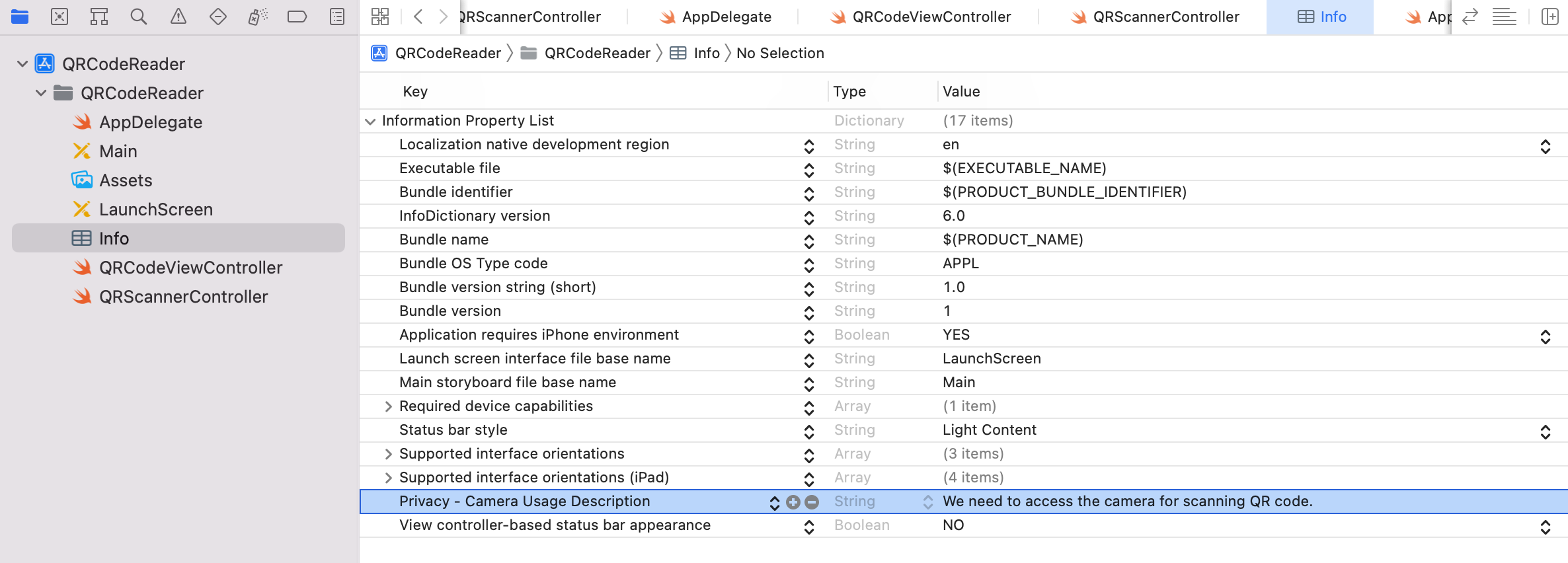
Task: Click the add editor on right button
Action: 1549,17
